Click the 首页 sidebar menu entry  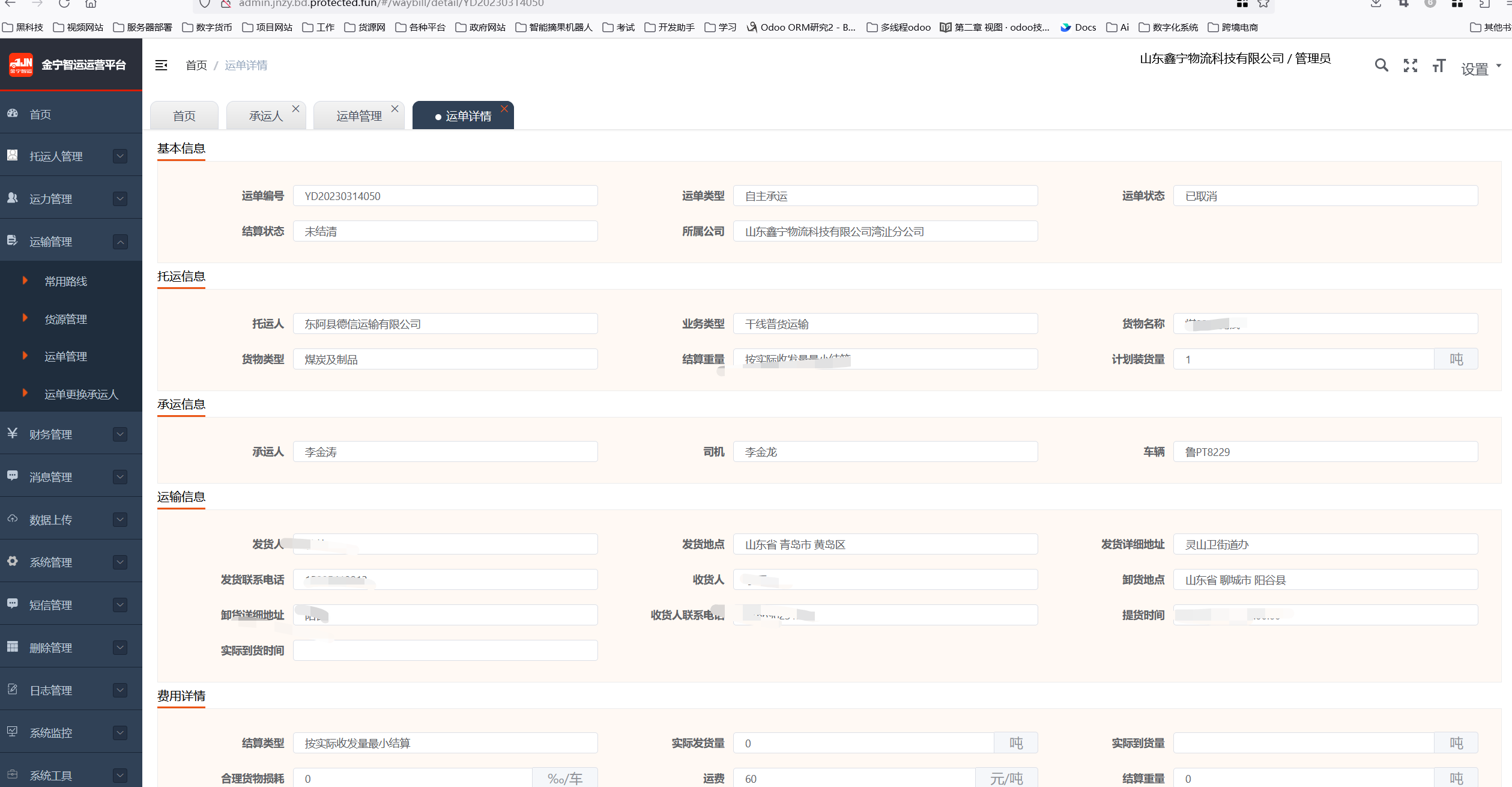click(x=71, y=114)
